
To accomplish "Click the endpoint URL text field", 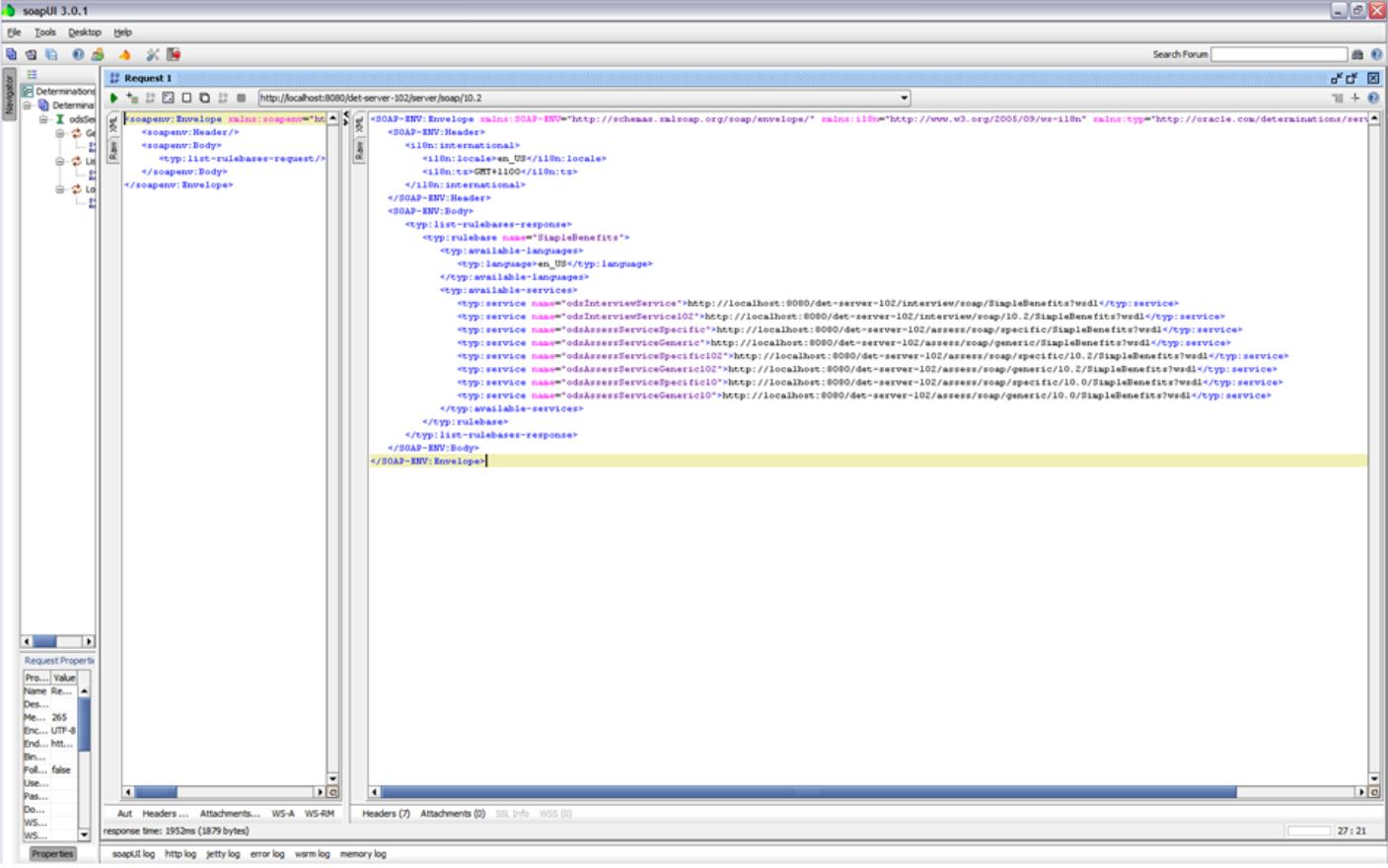I will click(578, 99).
